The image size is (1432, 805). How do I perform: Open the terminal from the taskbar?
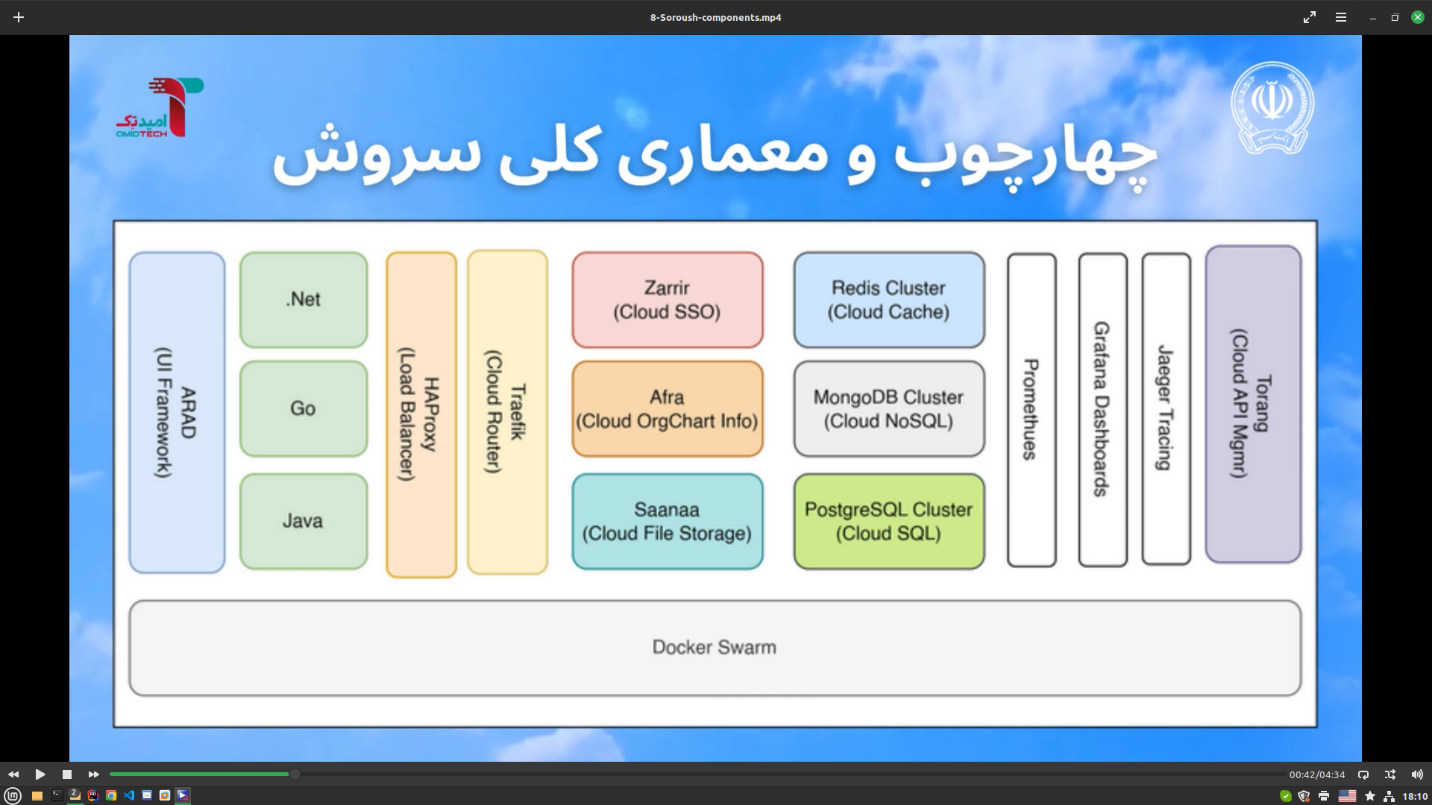(57, 796)
